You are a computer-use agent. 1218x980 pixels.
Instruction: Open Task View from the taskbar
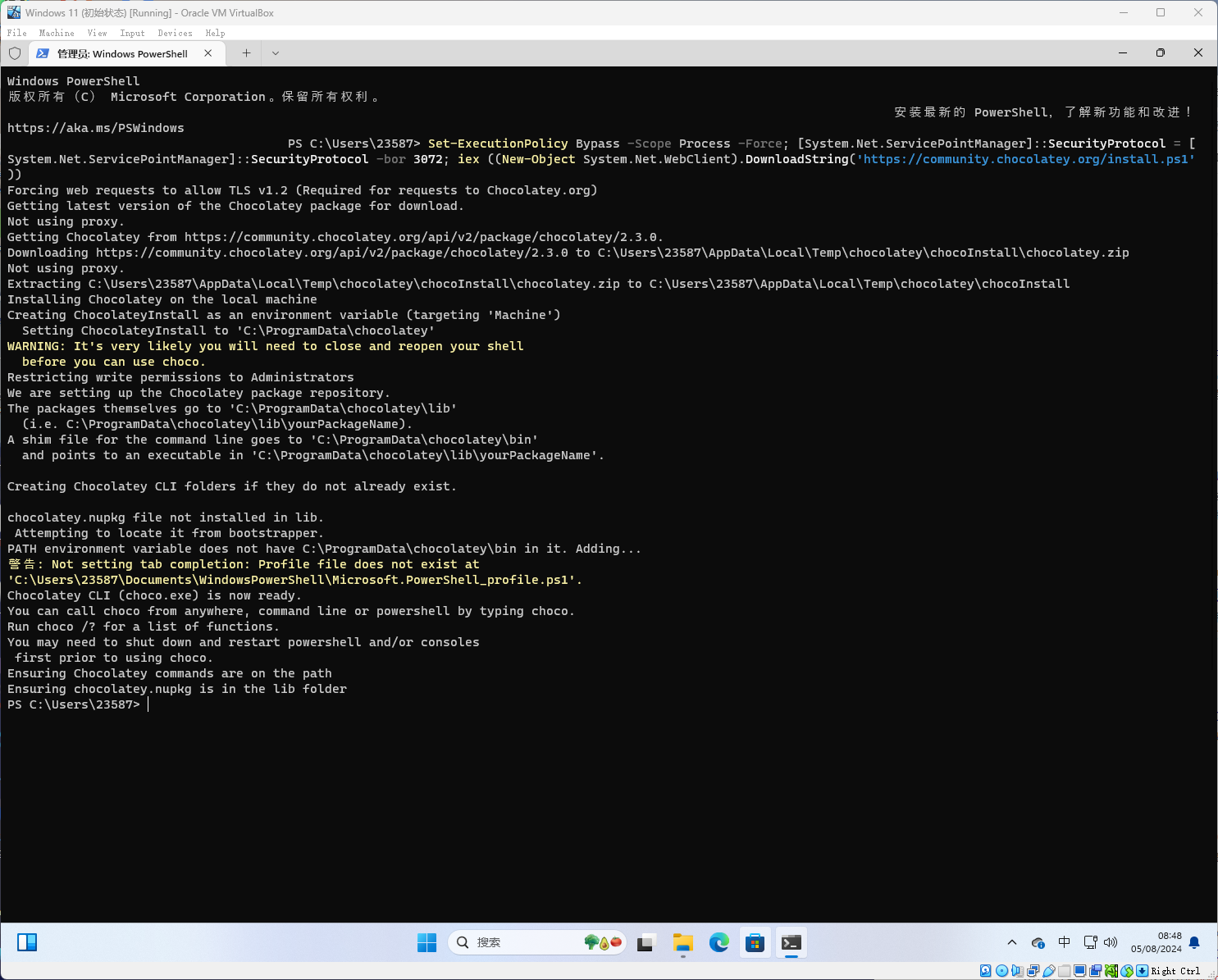(x=645, y=942)
